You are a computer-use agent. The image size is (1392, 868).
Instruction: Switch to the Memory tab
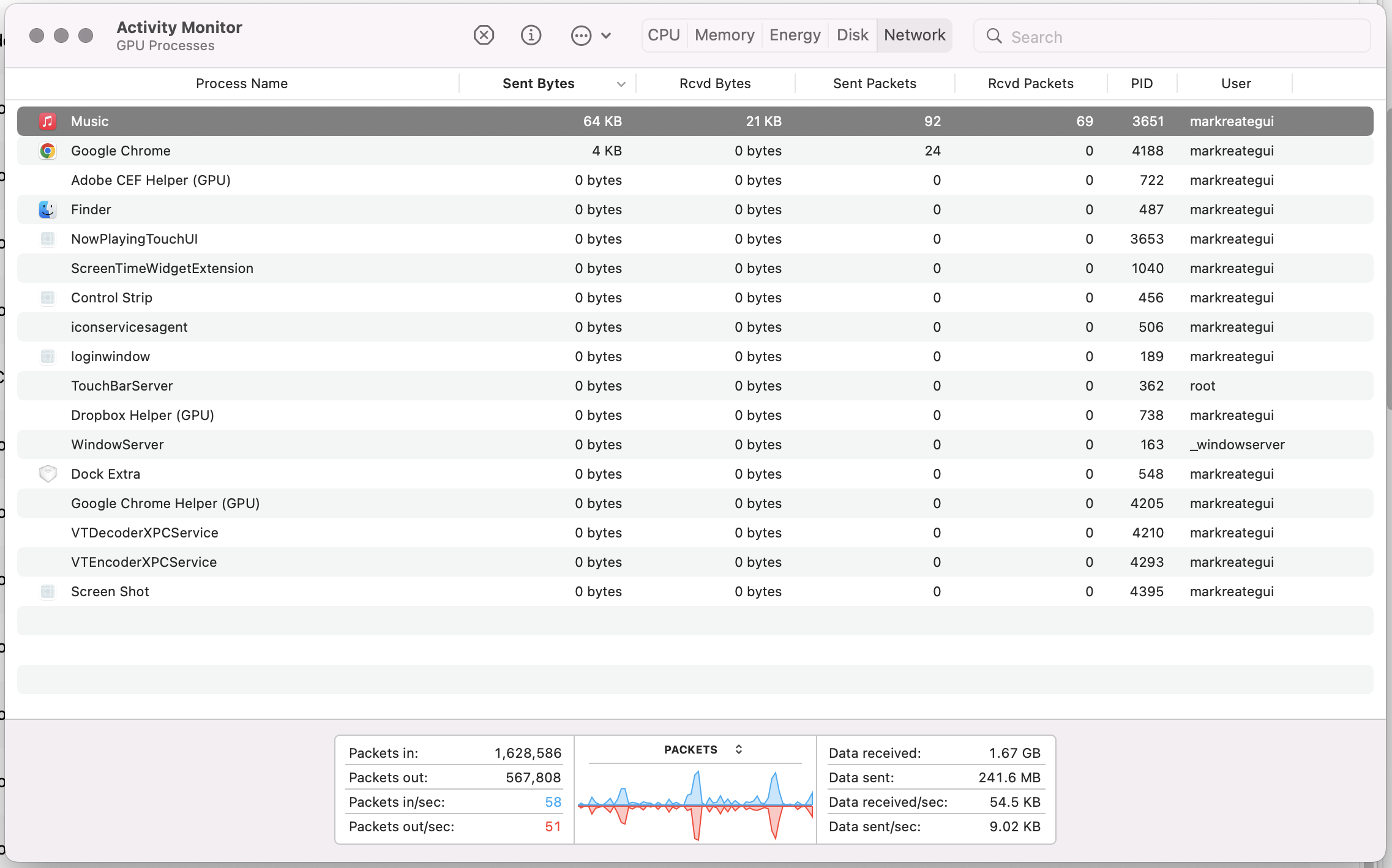724,36
